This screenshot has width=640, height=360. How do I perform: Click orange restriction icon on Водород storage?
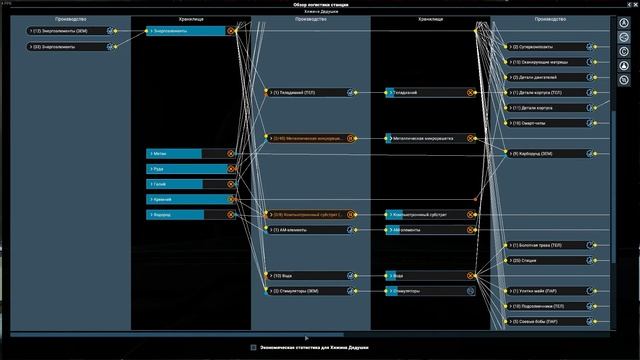231,214
